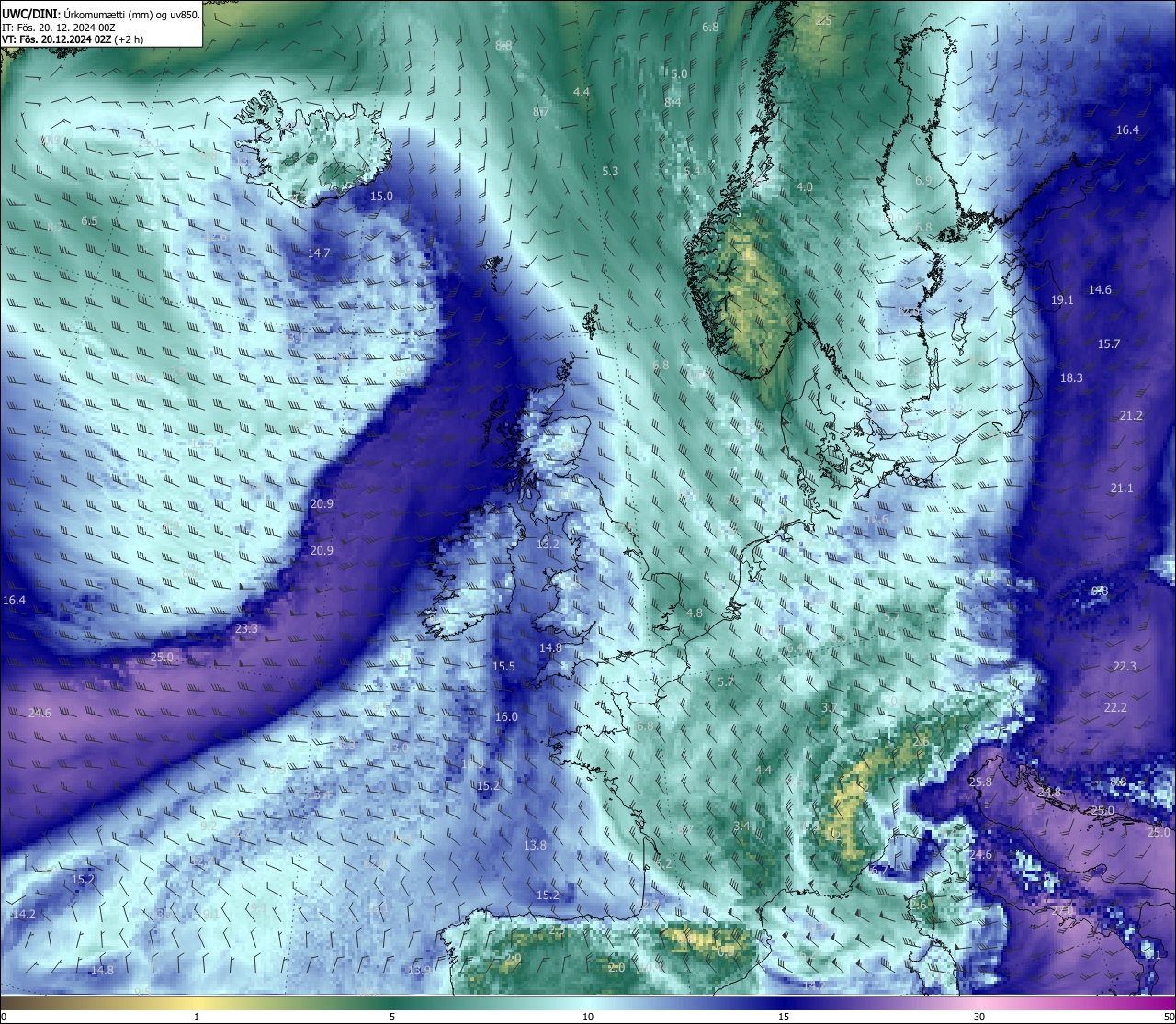1176x1024 pixels.
Task: Click the colour scale tick label 0
Action: (4, 1017)
